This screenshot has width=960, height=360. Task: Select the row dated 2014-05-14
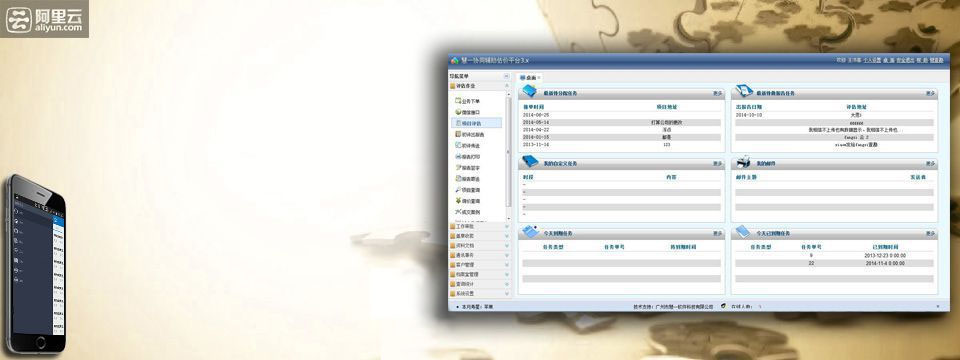[x=621, y=122]
